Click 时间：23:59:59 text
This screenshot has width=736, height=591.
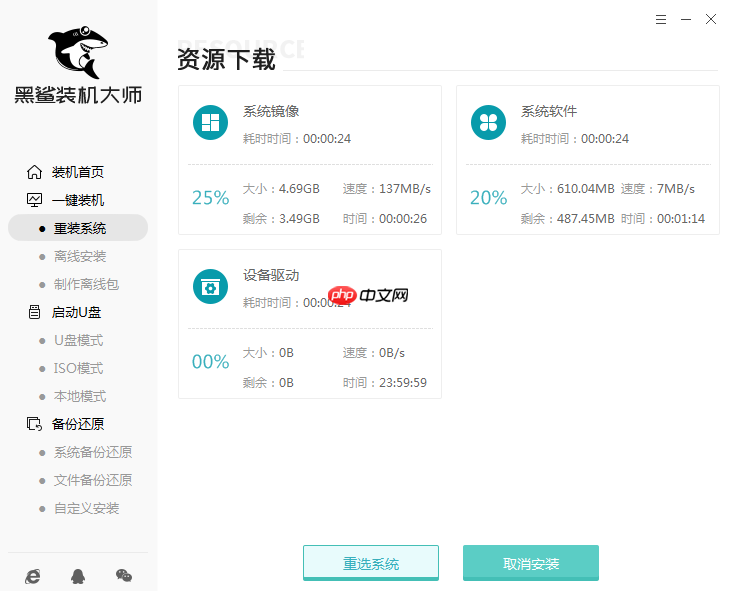tap(385, 383)
